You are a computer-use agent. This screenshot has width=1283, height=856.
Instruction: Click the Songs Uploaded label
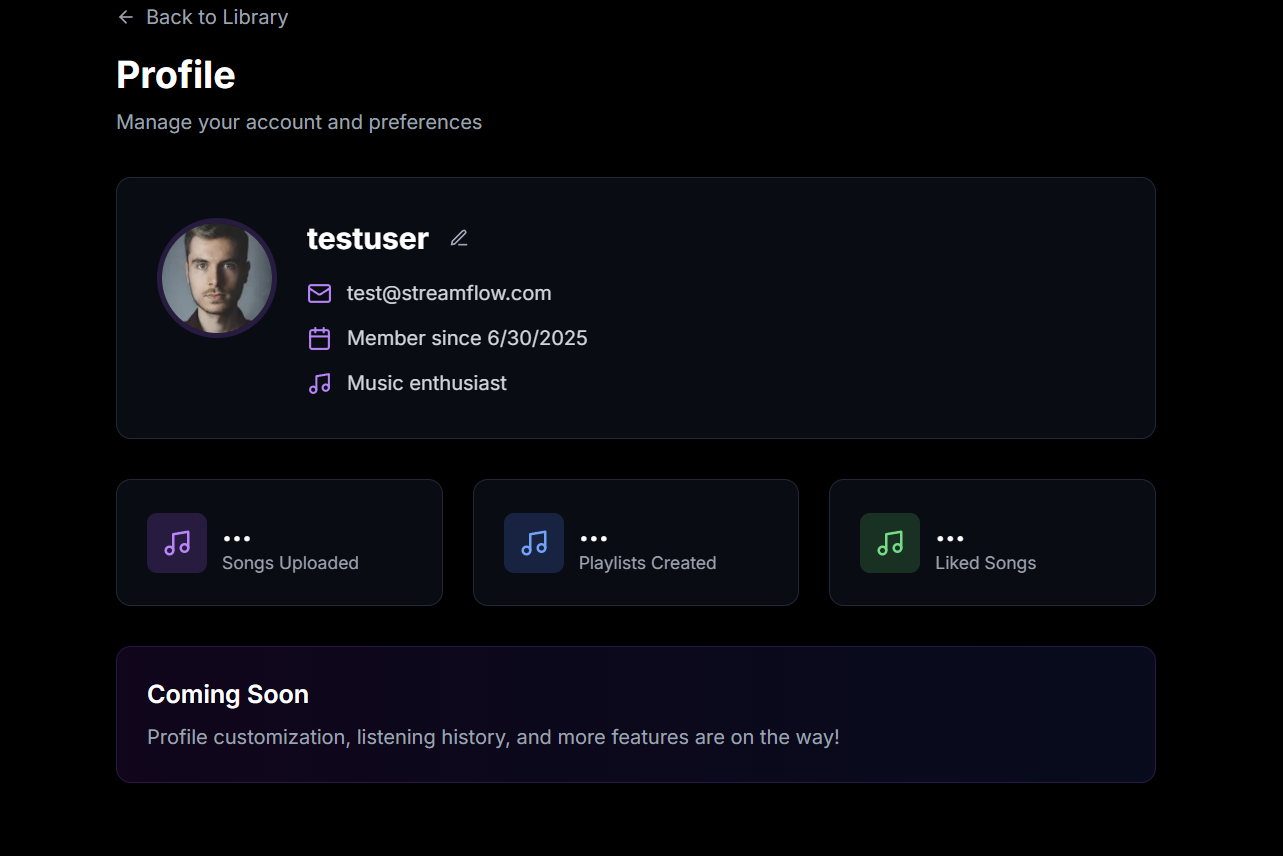[290, 563]
